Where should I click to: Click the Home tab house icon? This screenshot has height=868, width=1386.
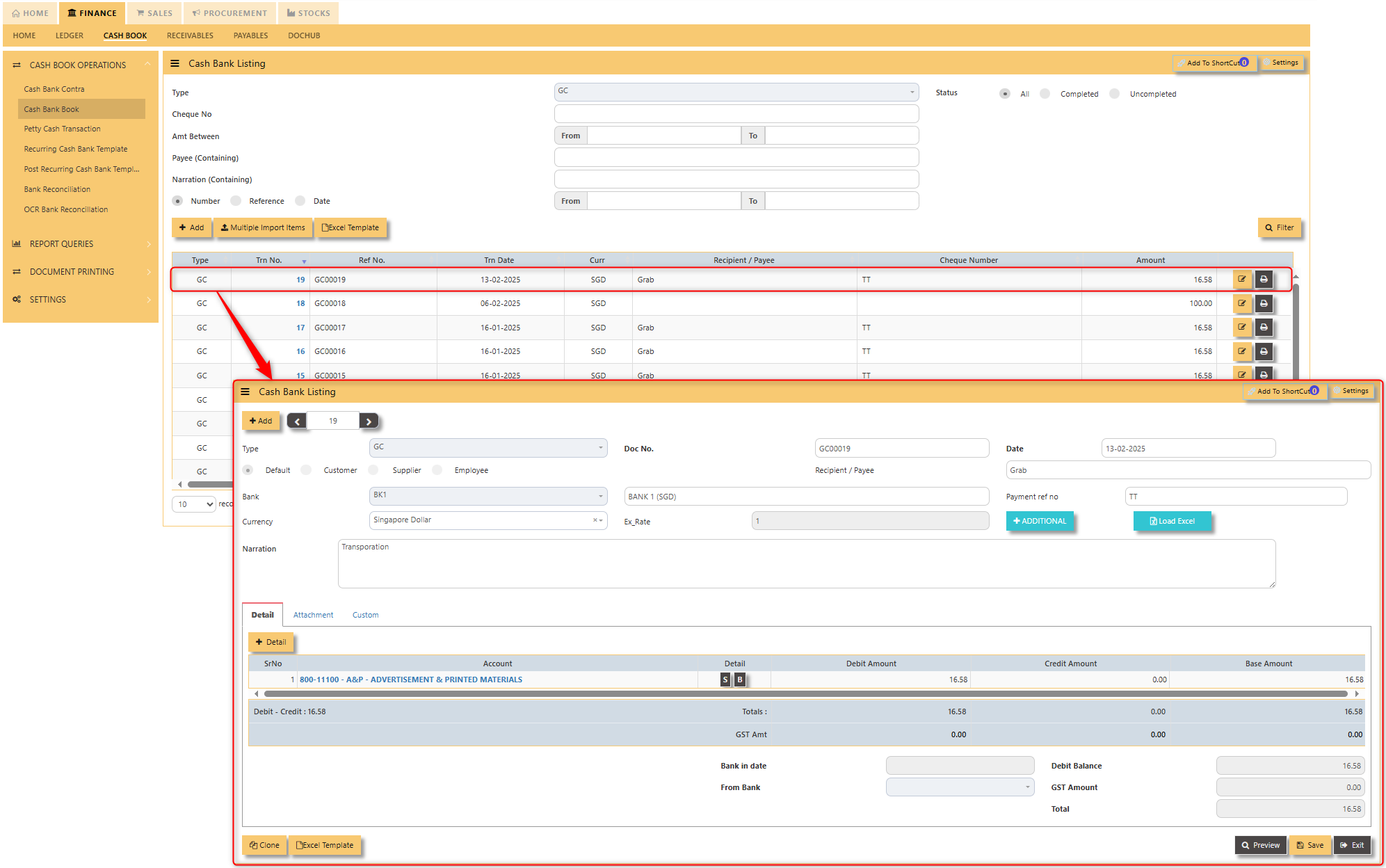[16, 13]
